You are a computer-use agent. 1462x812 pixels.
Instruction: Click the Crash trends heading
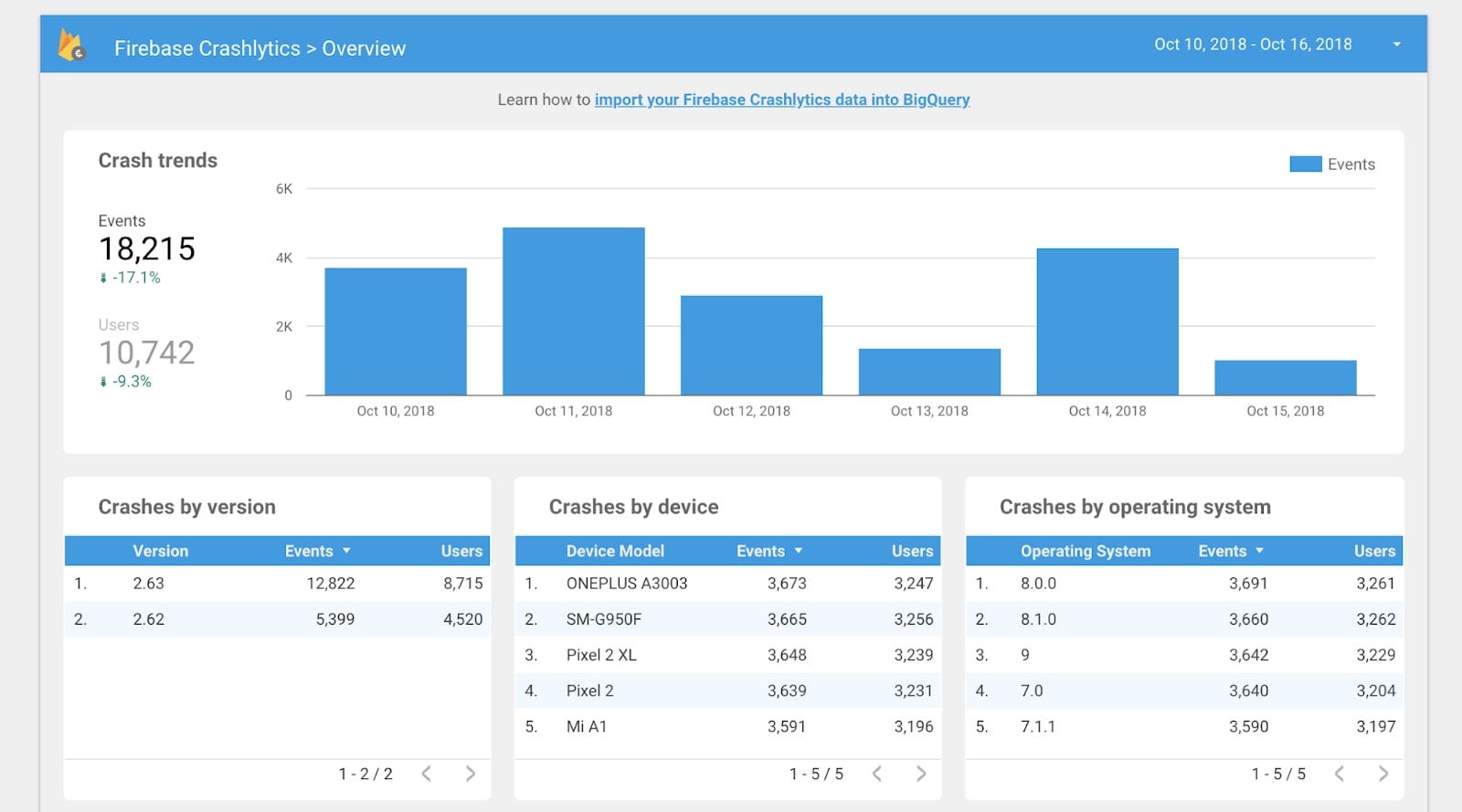coord(158,160)
